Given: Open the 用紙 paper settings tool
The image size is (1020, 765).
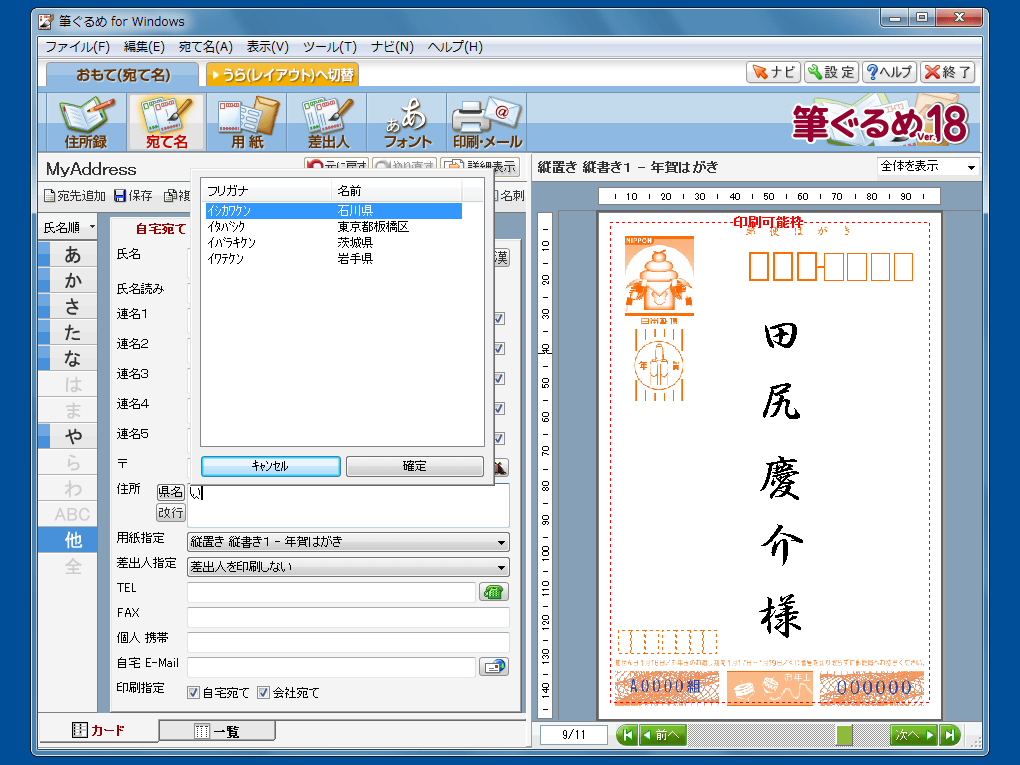Looking at the screenshot, I should click(x=247, y=122).
